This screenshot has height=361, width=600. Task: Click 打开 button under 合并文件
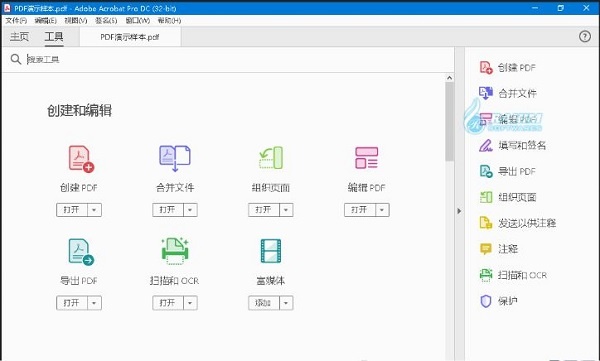point(168,210)
